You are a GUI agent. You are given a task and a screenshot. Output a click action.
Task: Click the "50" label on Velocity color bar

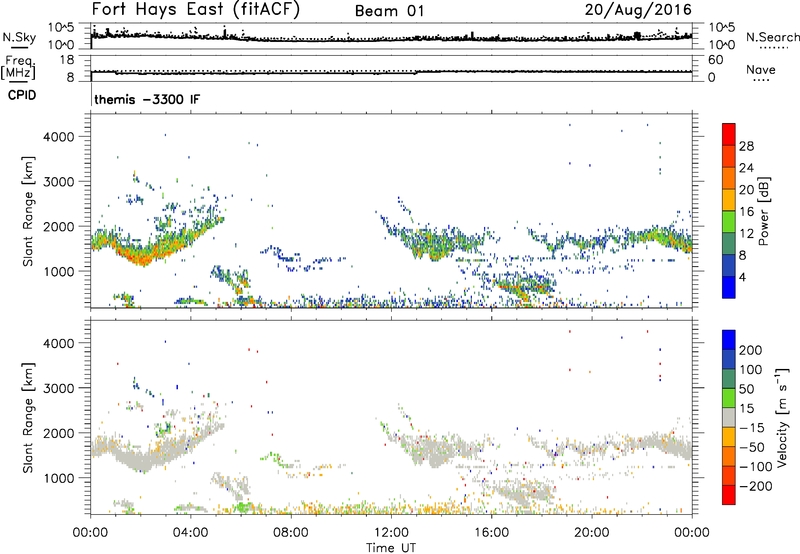[746, 389]
